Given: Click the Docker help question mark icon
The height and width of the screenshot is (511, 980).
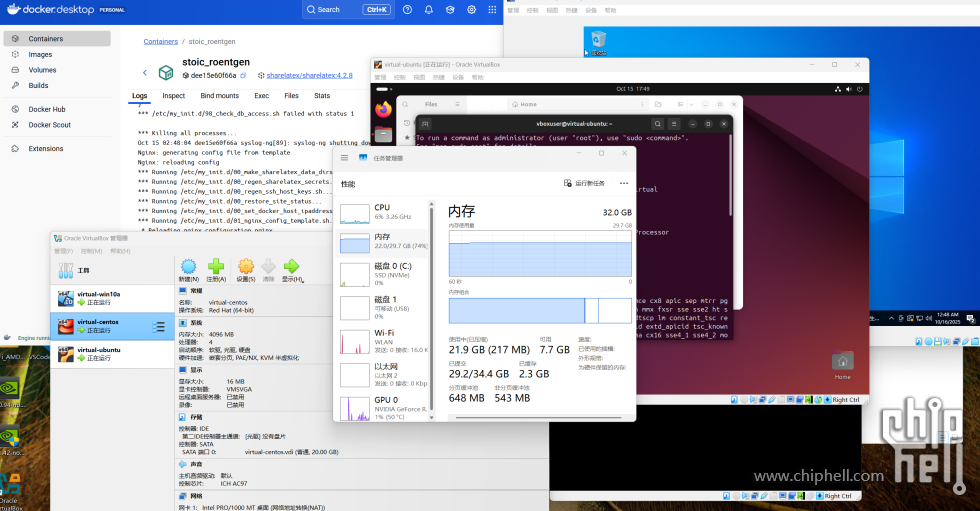Looking at the screenshot, I should (x=407, y=9).
